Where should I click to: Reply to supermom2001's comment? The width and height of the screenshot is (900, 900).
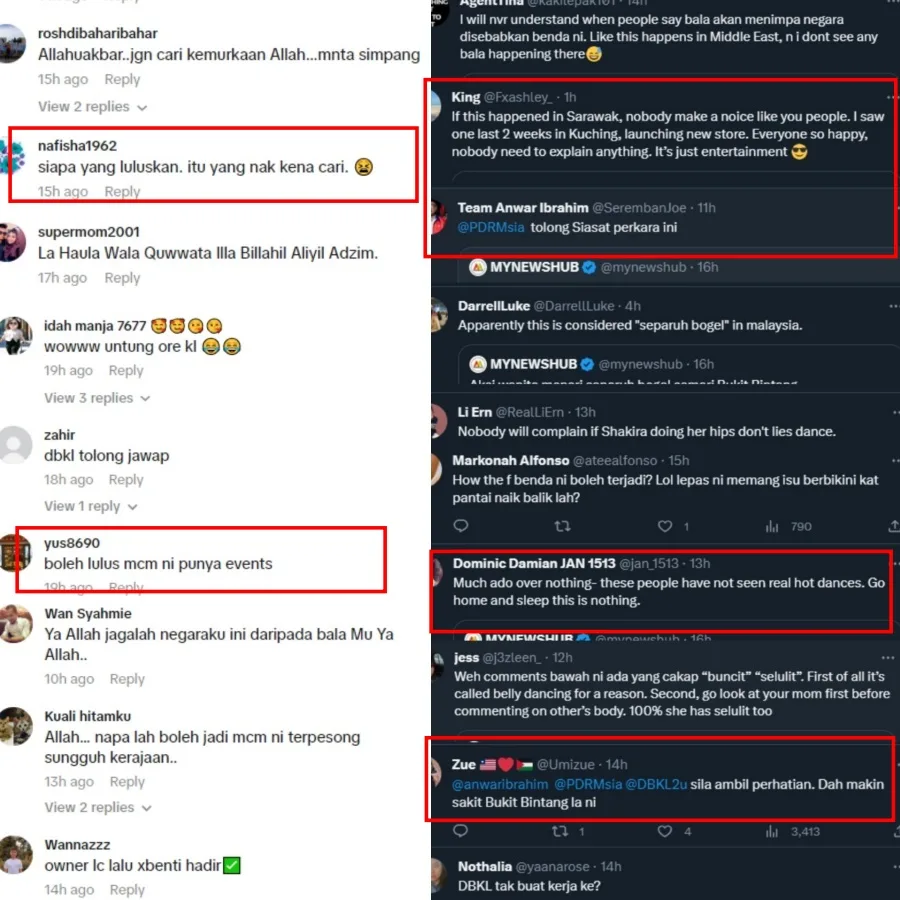pyautogui.click(x=122, y=278)
